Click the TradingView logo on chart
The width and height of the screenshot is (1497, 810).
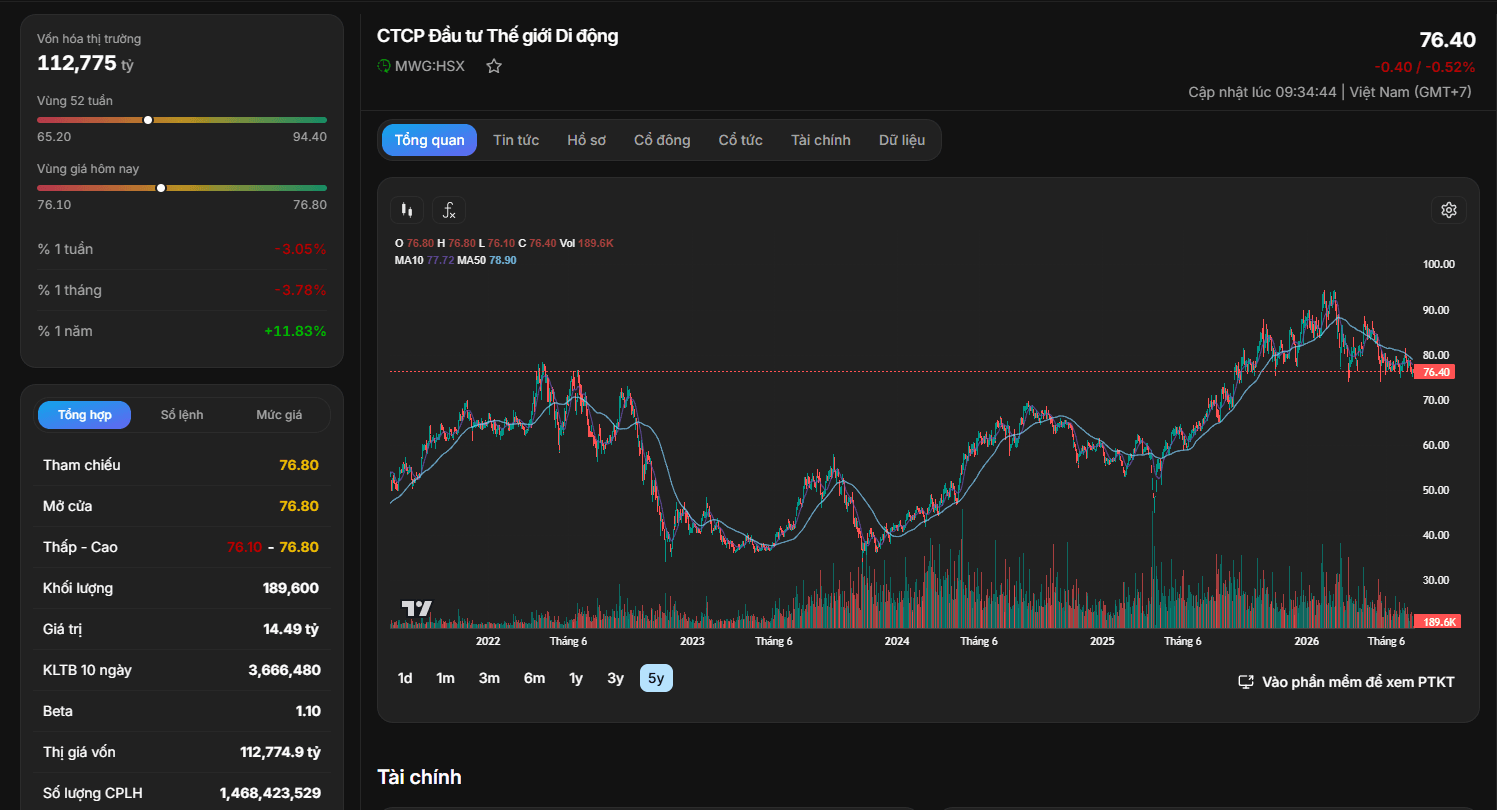point(417,608)
